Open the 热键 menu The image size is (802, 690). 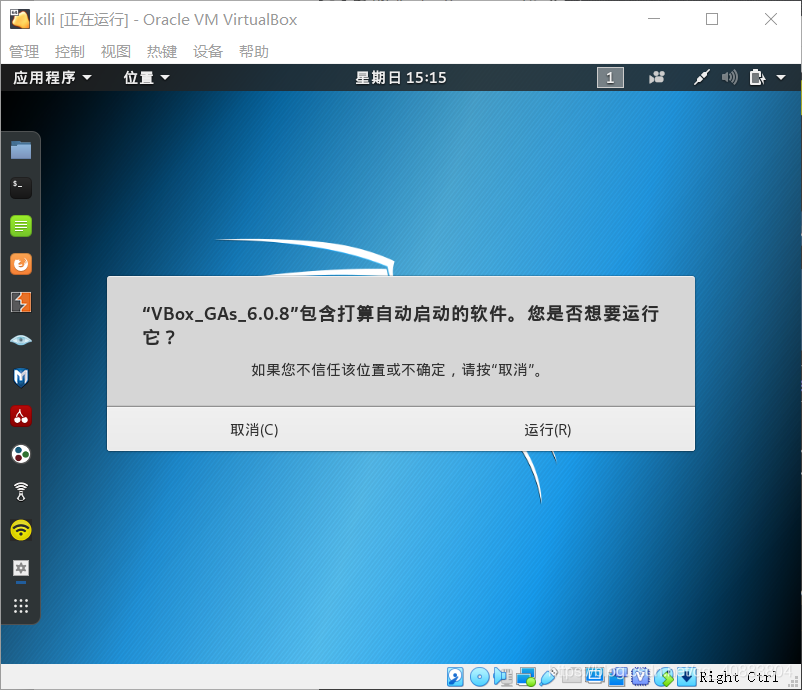(x=162, y=52)
